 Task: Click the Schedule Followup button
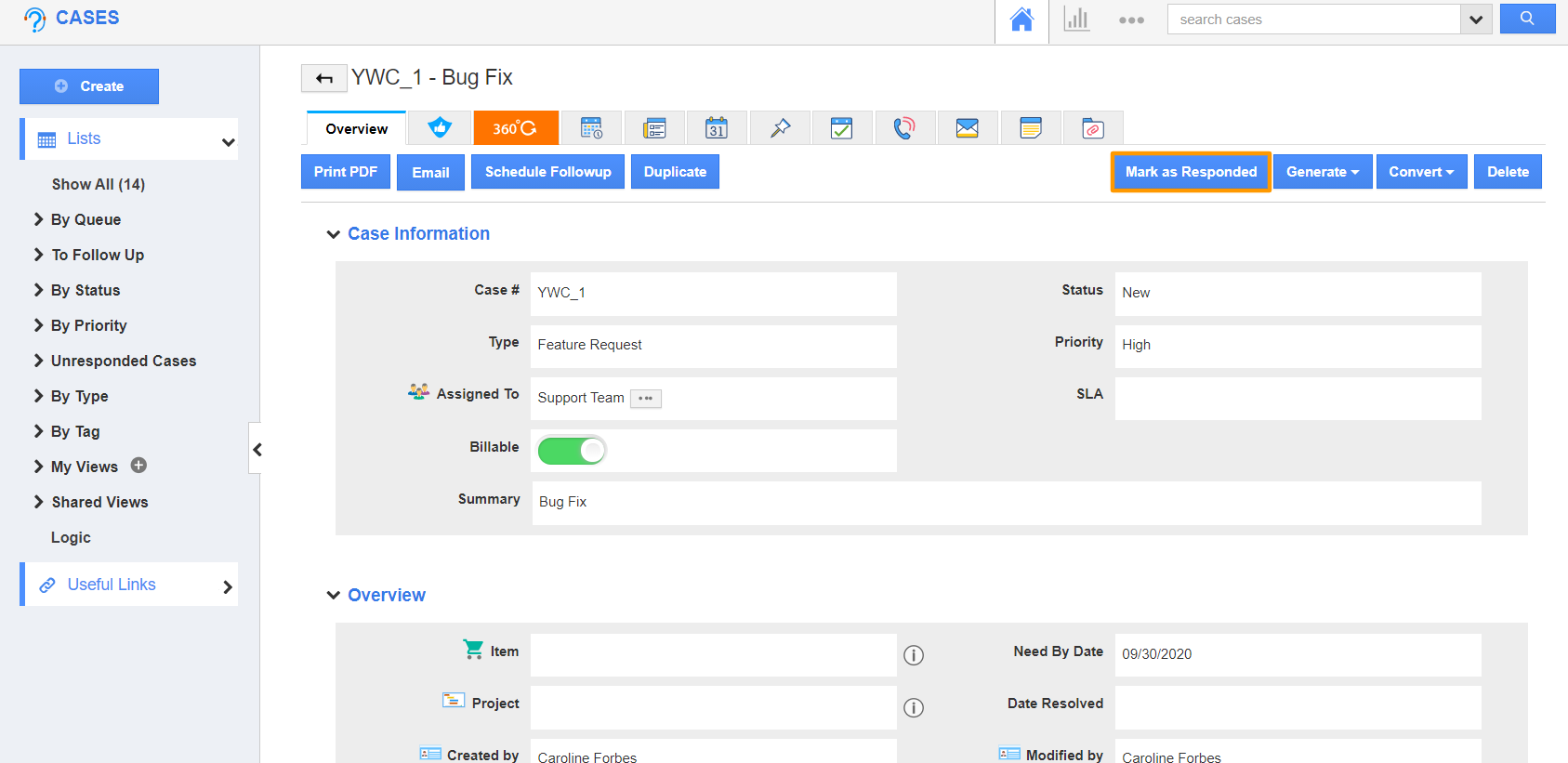[x=547, y=172]
